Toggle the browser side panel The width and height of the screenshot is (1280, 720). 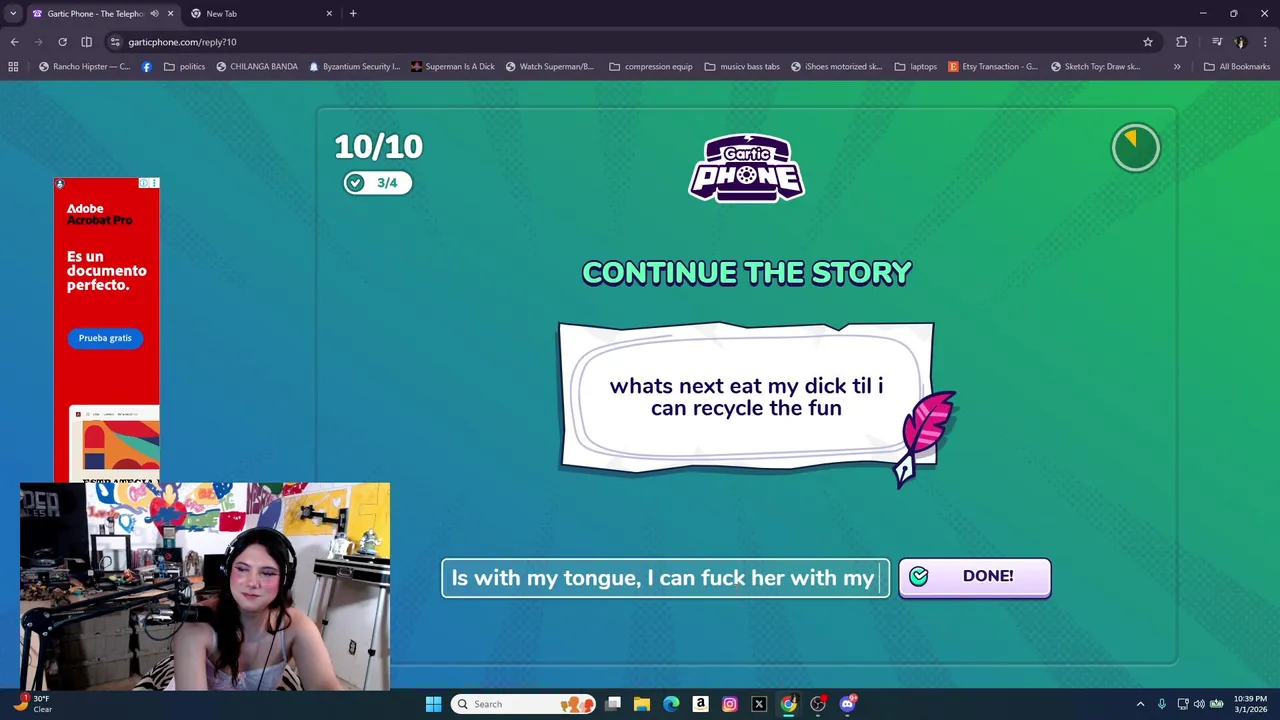coord(86,42)
